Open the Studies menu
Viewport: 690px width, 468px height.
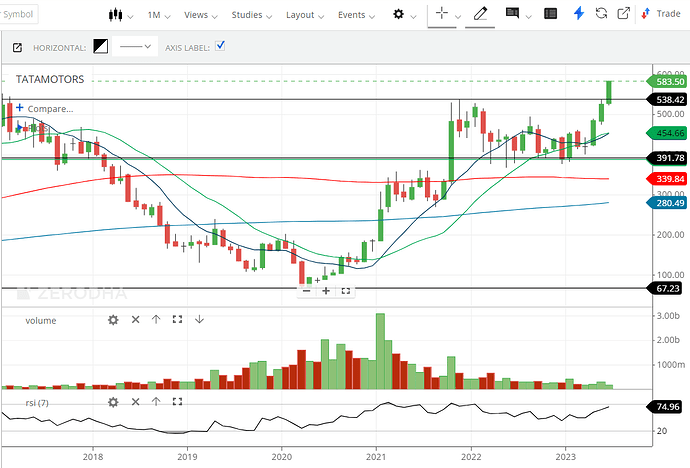point(252,15)
